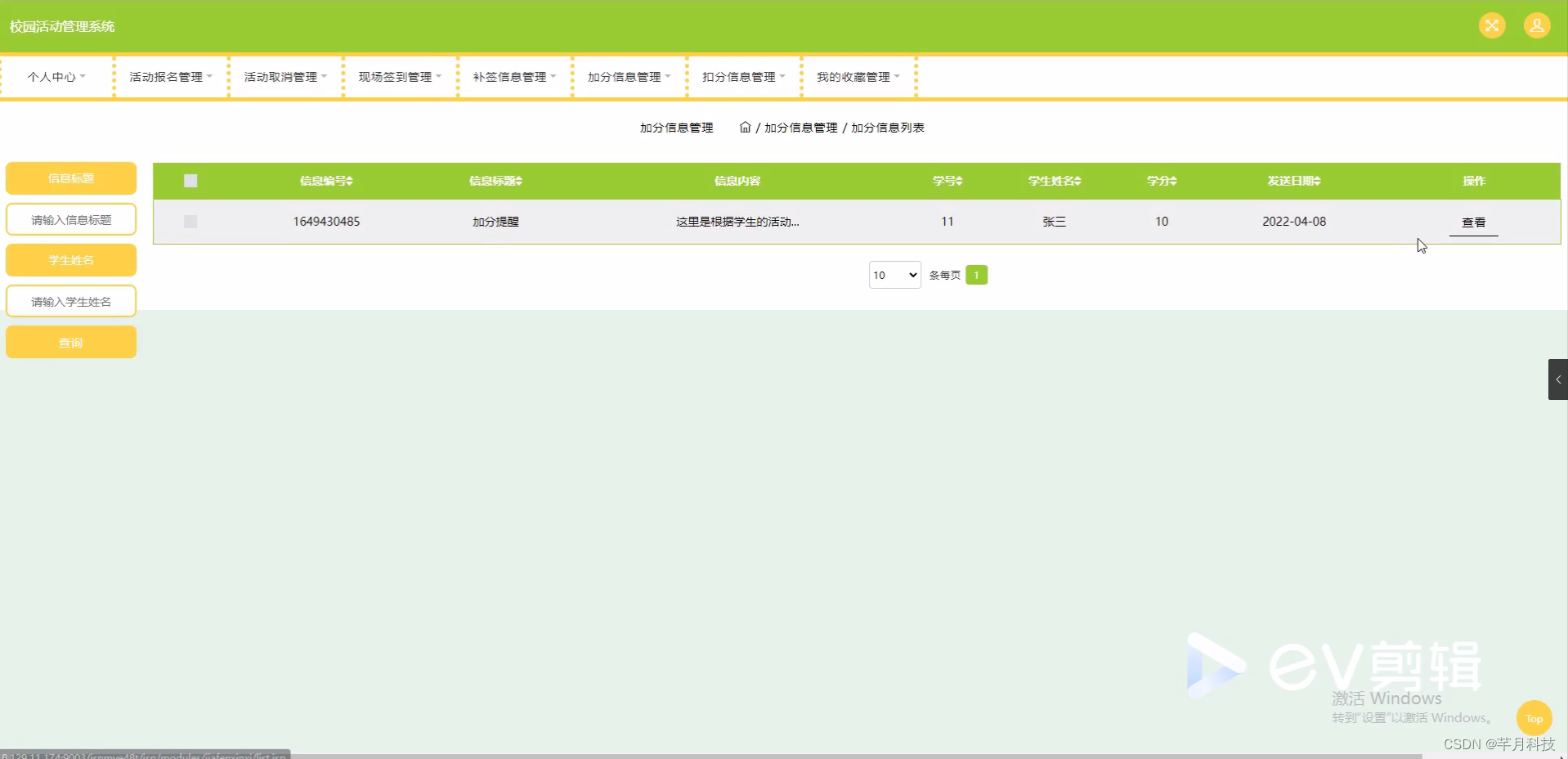Select the 加分信息管理 navigation menu
The width and height of the screenshot is (1568, 759).
tap(627, 76)
